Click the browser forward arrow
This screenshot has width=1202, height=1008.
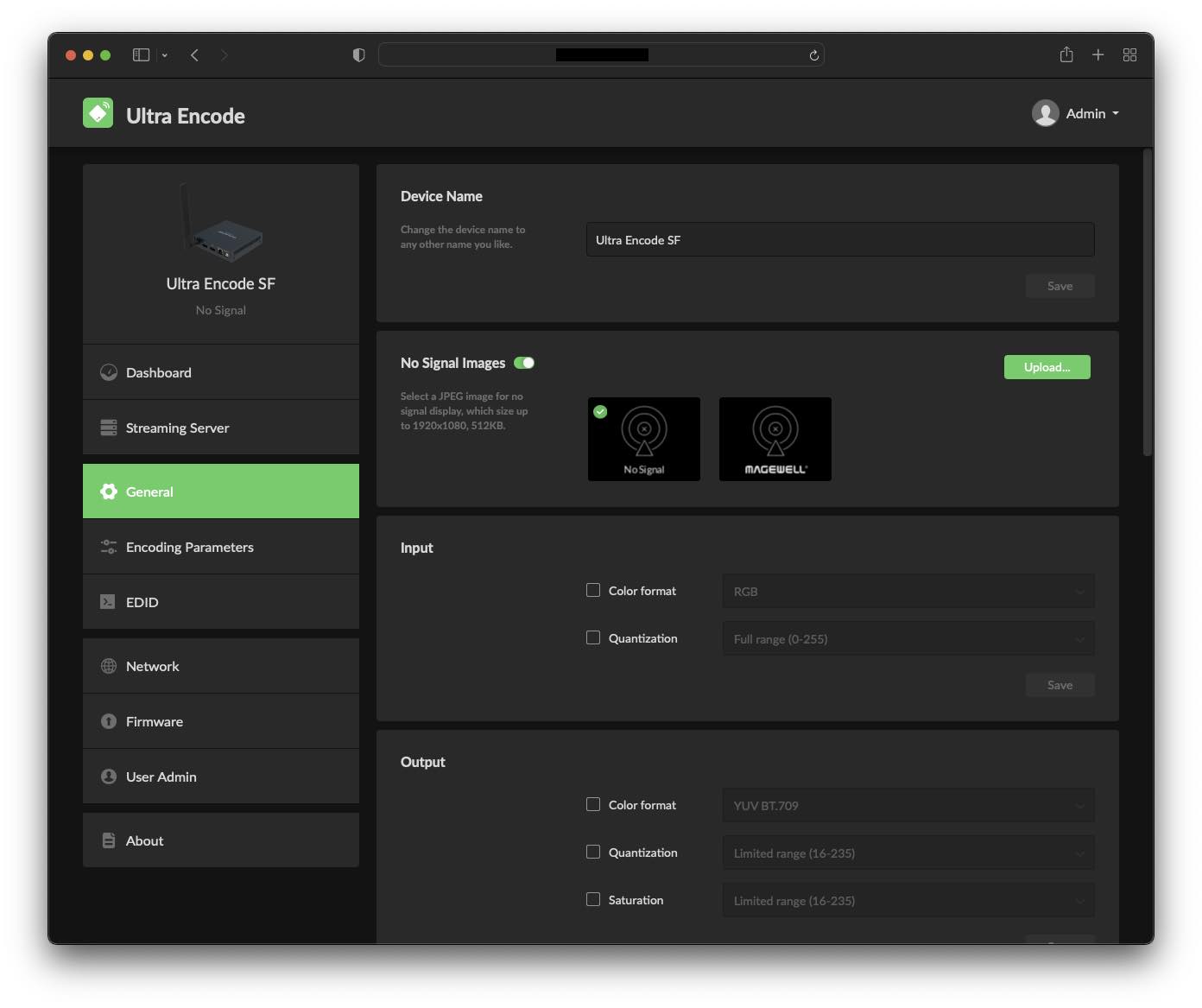(x=225, y=54)
